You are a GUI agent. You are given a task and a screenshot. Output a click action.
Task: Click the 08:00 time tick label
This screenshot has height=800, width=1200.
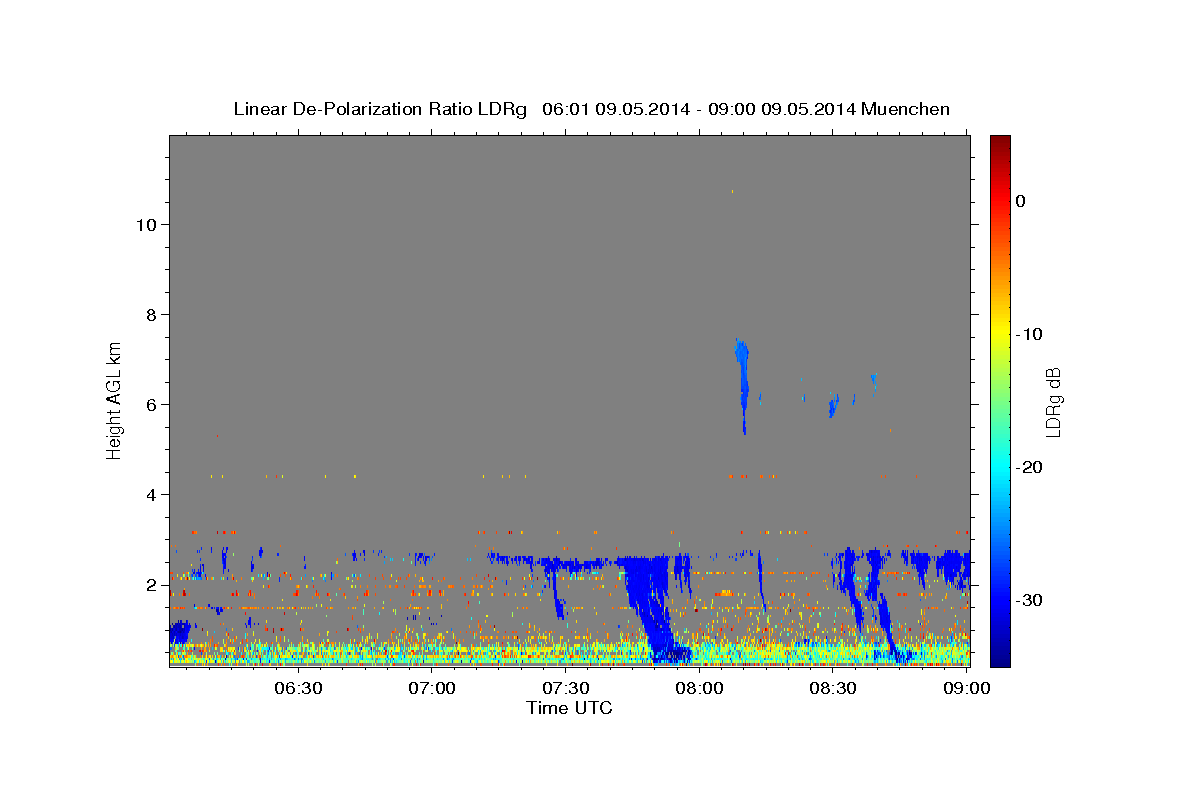click(699, 688)
